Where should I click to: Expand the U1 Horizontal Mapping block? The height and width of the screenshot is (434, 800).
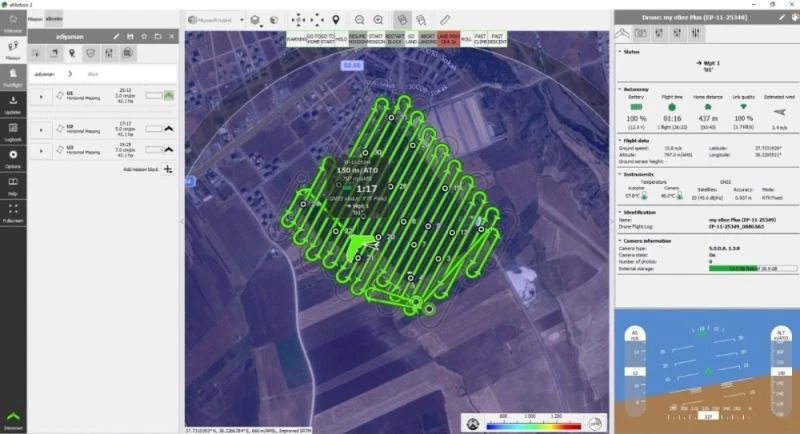click(41, 96)
